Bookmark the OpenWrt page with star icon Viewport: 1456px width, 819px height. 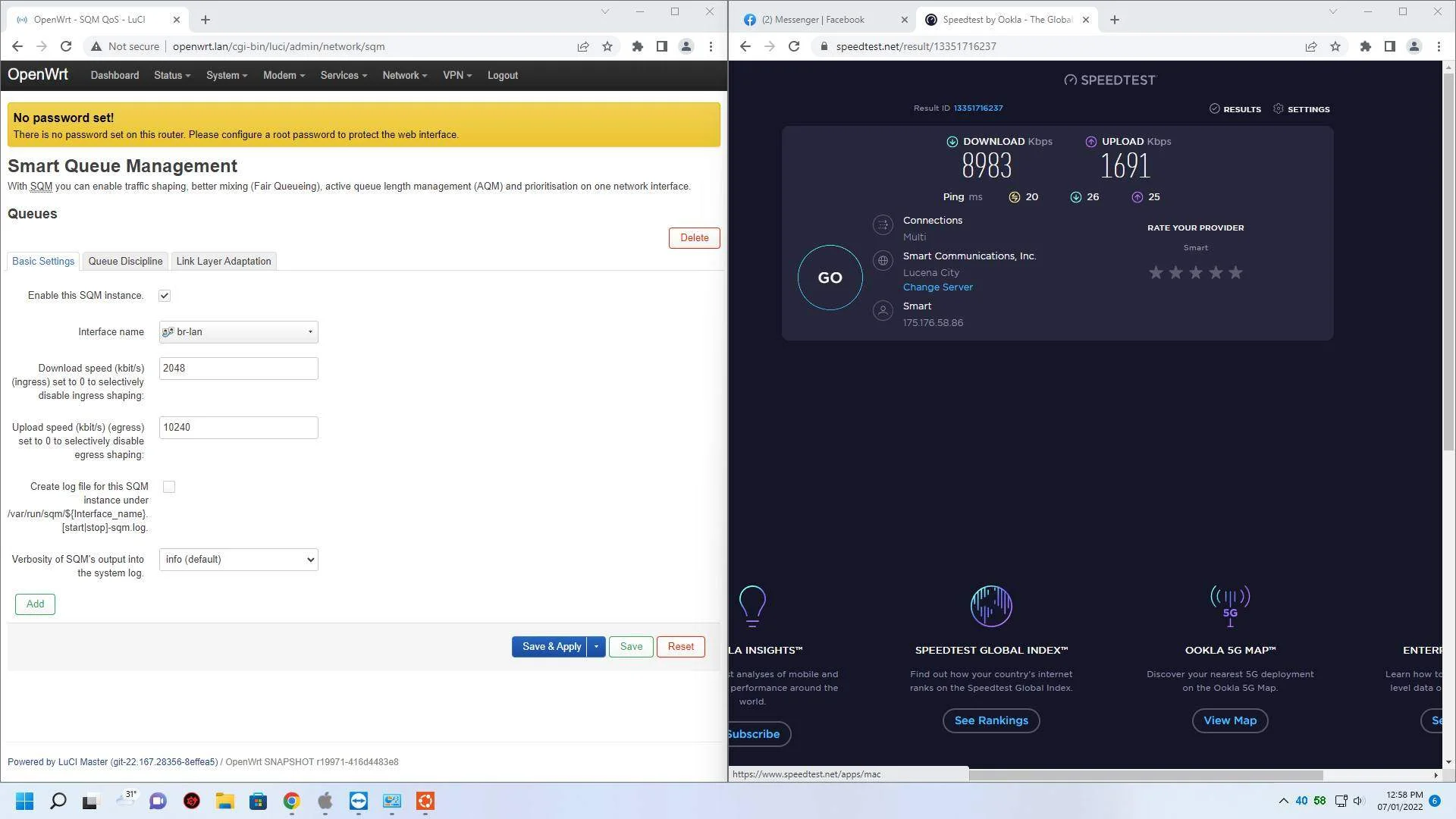[607, 46]
